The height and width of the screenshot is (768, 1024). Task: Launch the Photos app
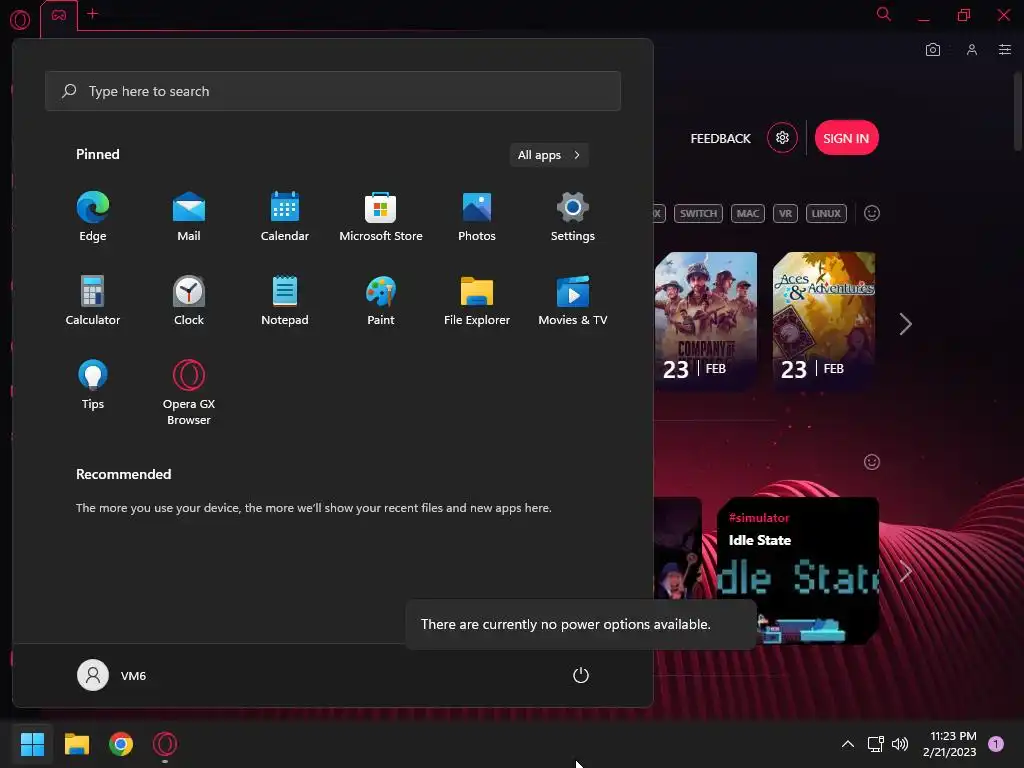[477, 217]
